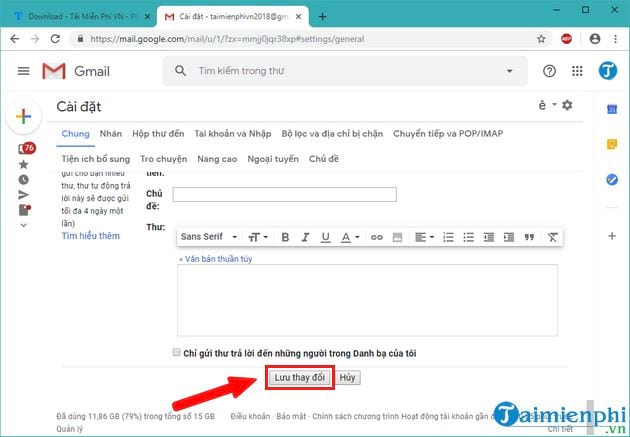
Task: Open the text color dropdown
Action: pos(350,237)
